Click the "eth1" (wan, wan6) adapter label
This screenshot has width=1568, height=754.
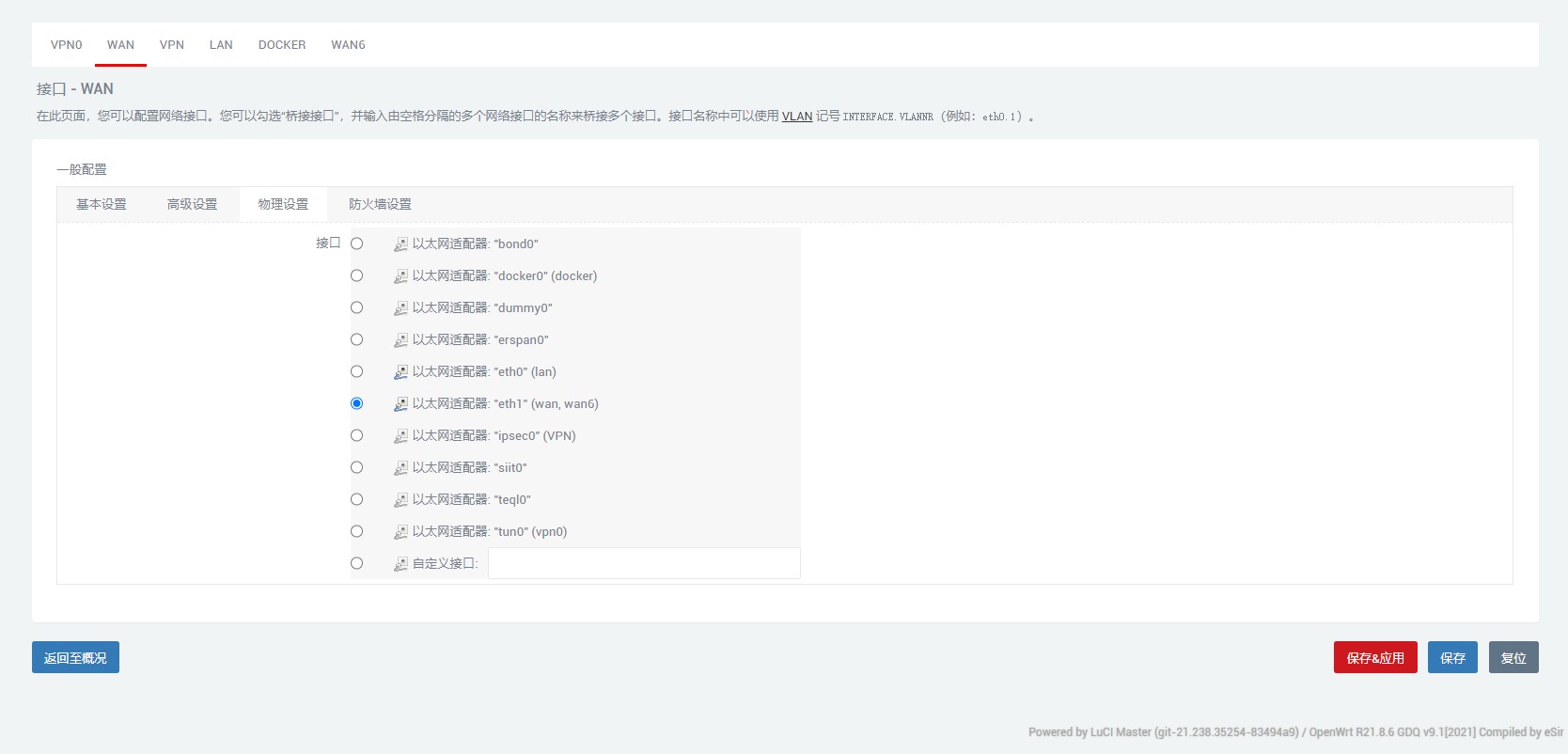(x=506, y=403)
